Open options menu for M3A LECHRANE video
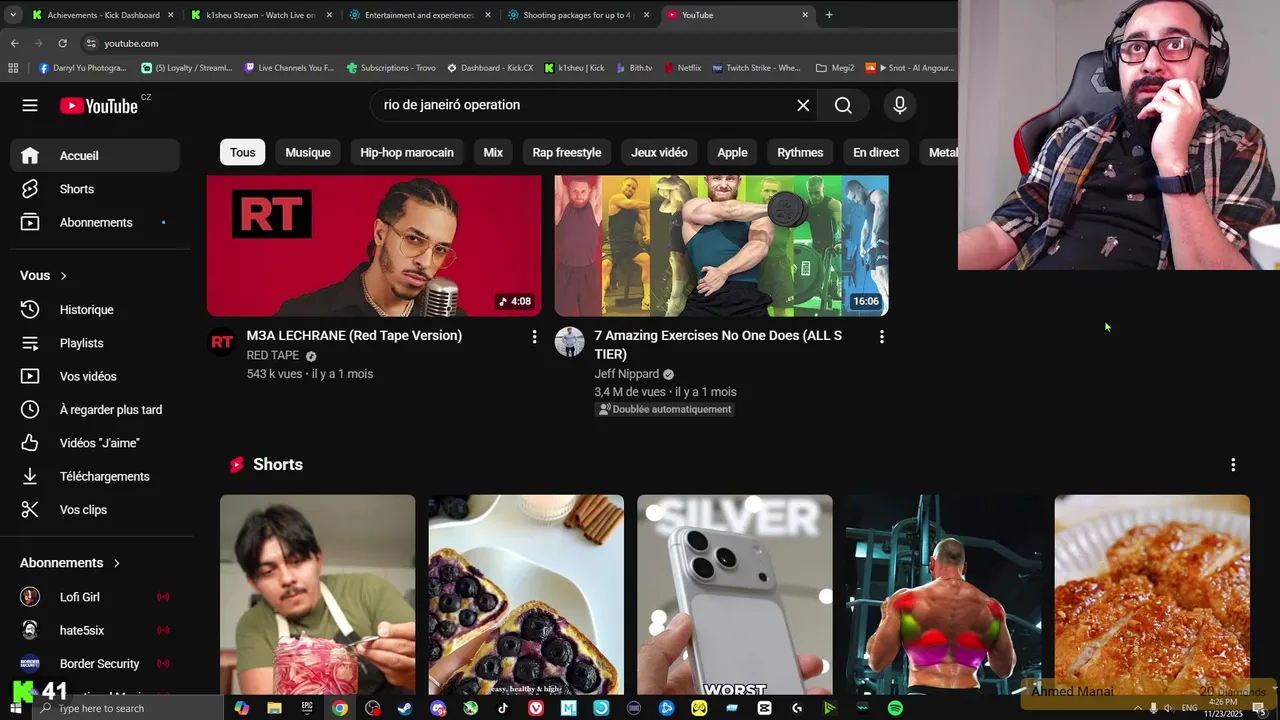The width and height of the screenshot is (1280, 720). [534, 337]
